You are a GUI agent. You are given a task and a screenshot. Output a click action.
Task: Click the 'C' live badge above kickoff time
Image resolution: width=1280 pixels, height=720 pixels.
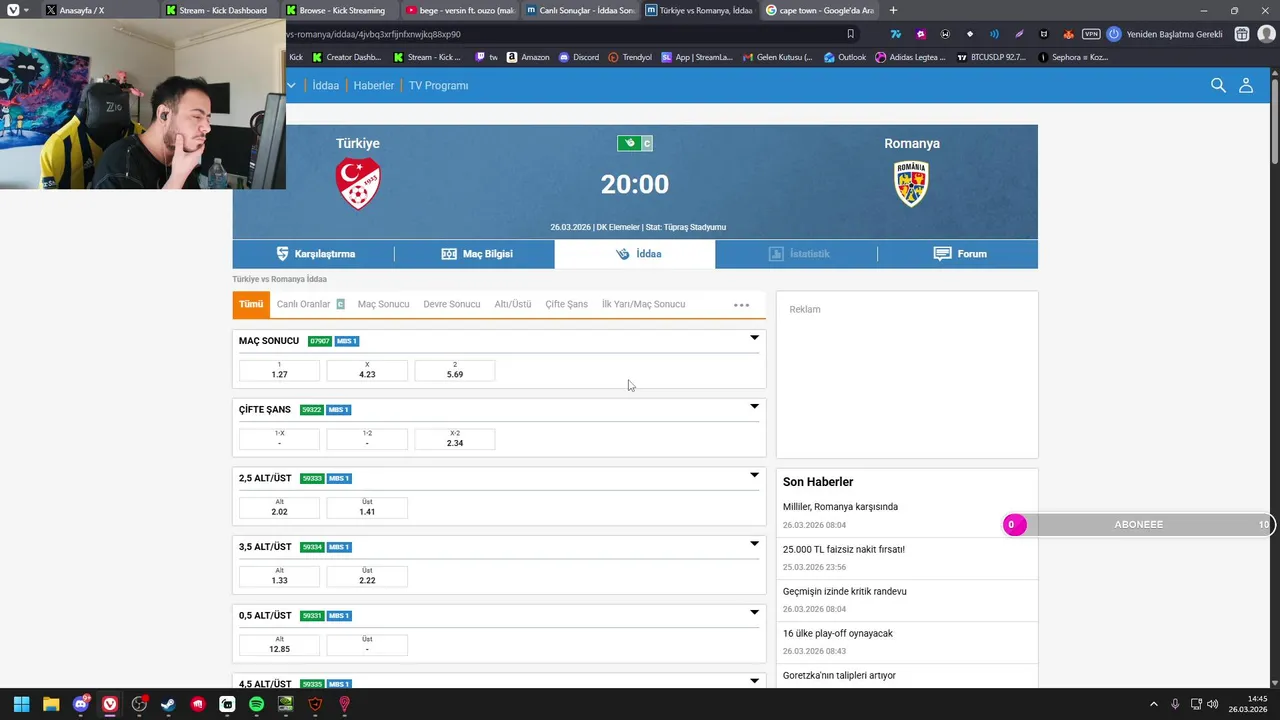coord(647,143)
